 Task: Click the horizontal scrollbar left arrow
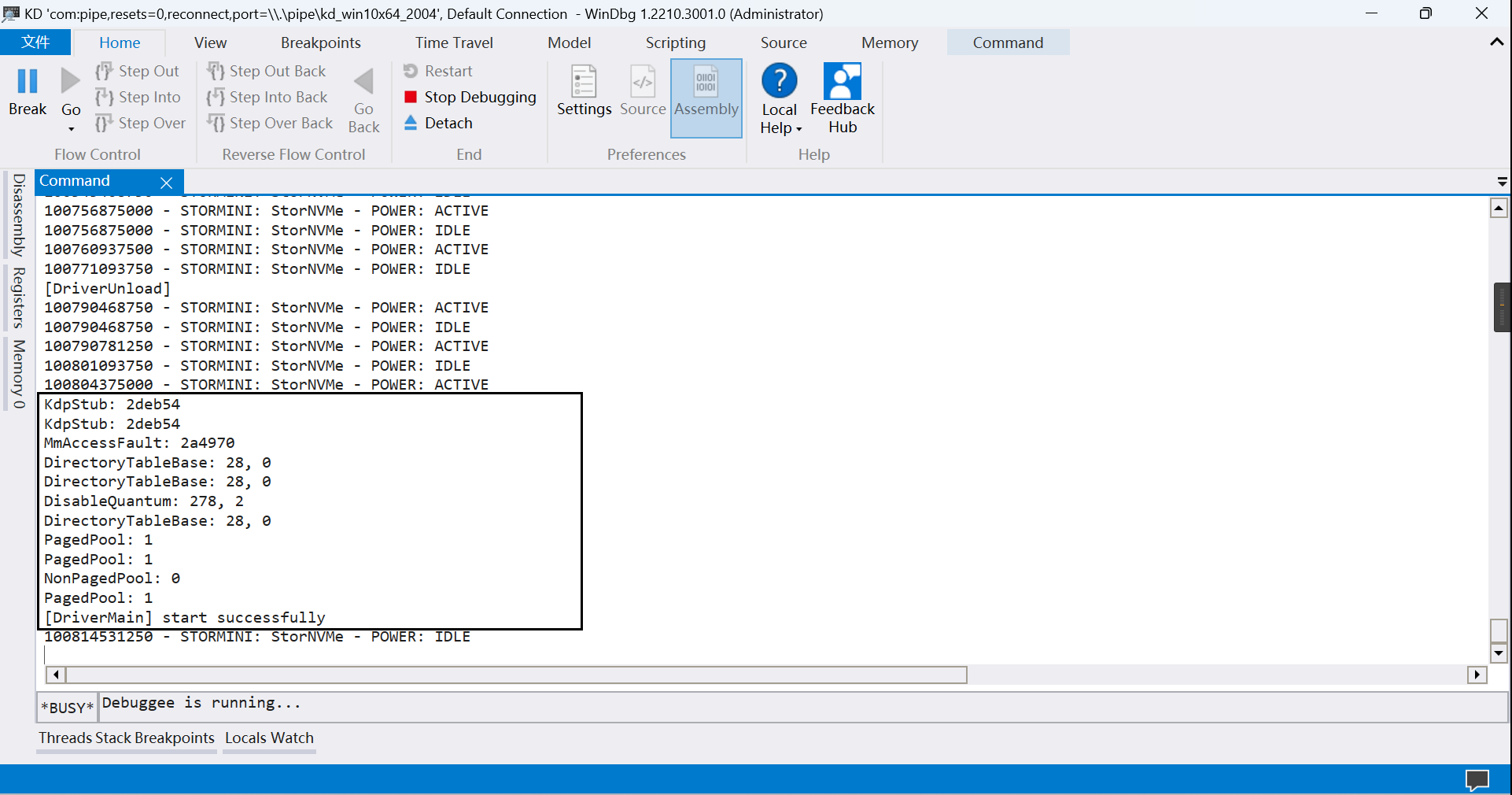pos(56,675)
